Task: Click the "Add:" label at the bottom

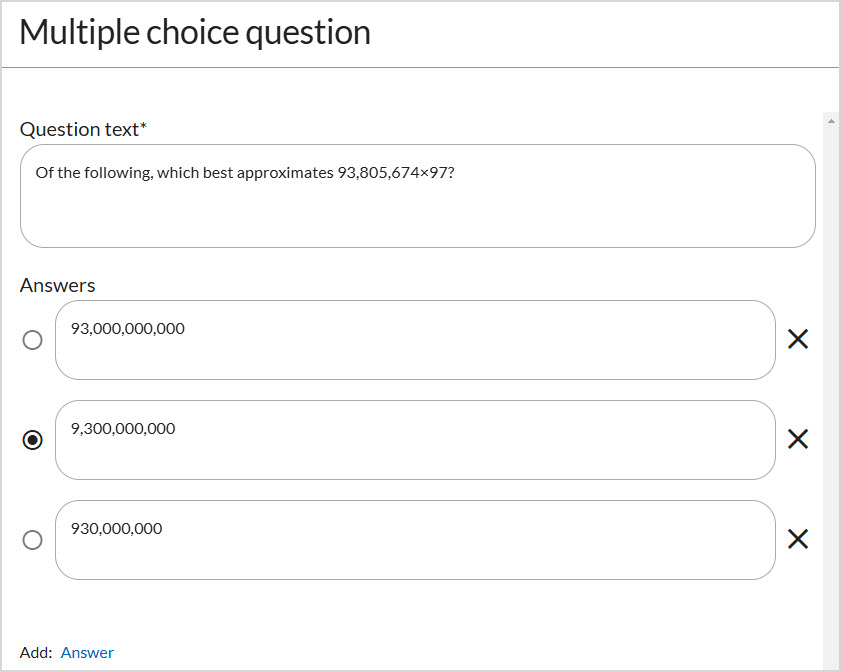Action: 33,652
